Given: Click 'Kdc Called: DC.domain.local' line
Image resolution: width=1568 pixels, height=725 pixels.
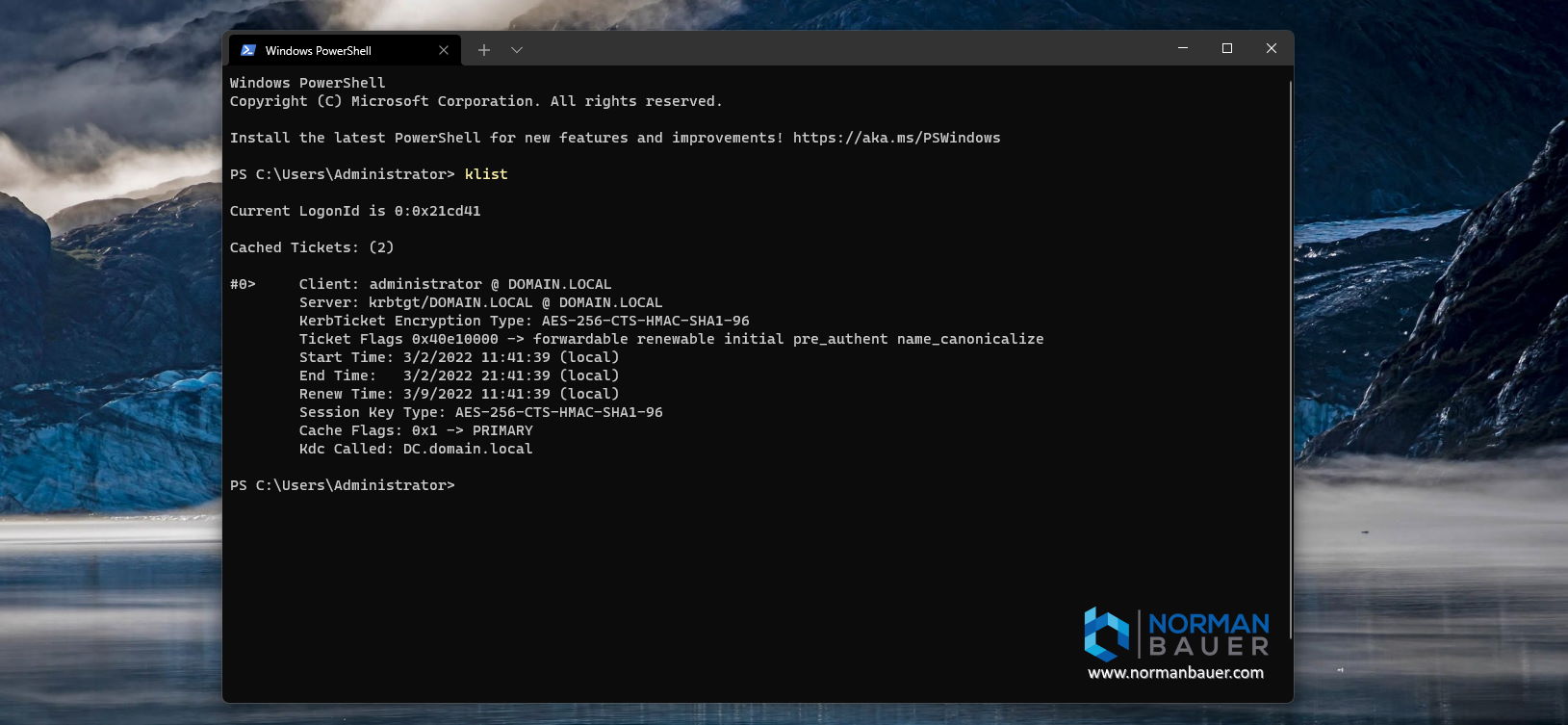Looking at the screenshot, I should [x=416, y=449].
